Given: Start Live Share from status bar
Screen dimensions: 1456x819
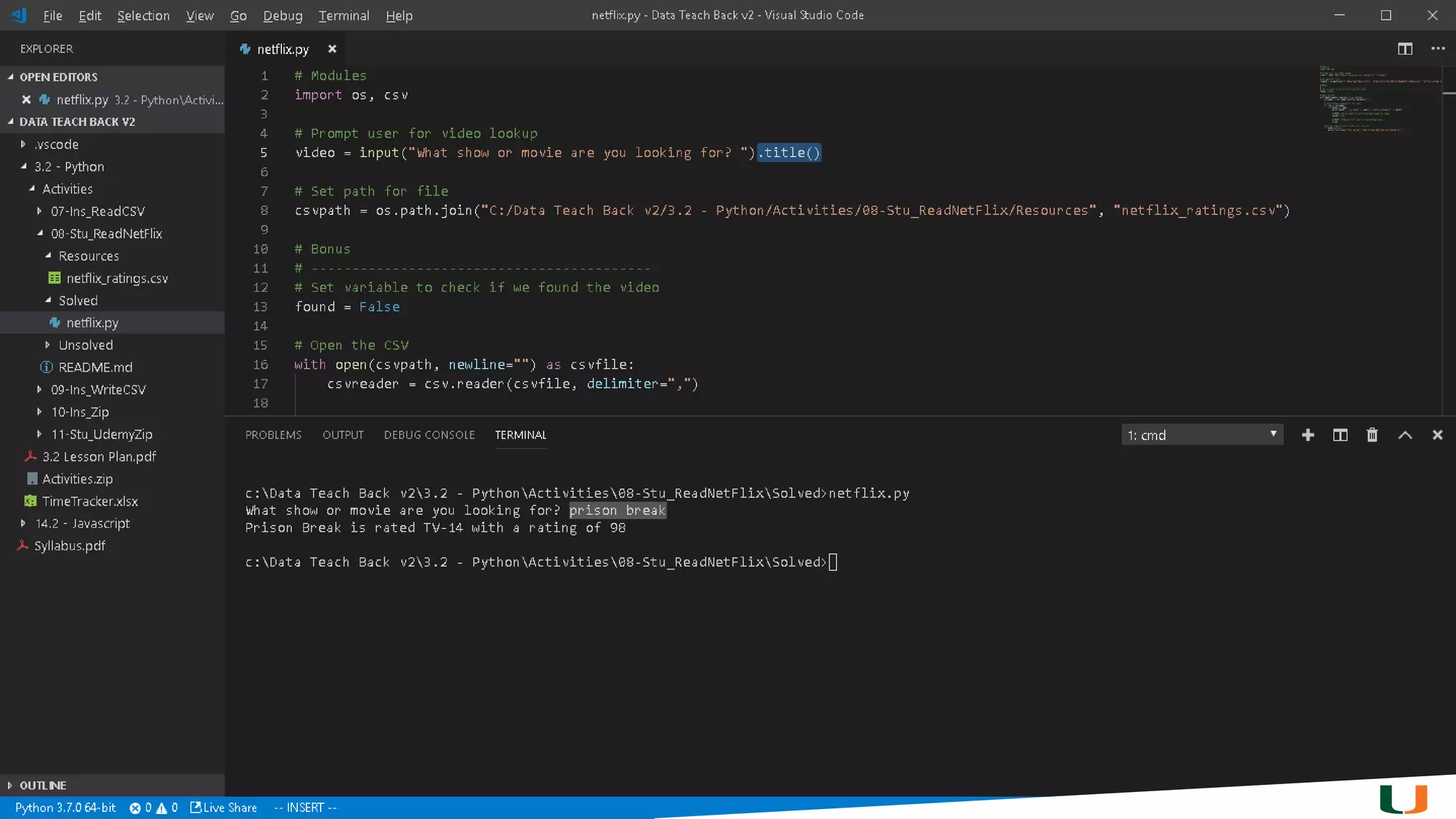Looking at the screenshot, I should [223, 808].
